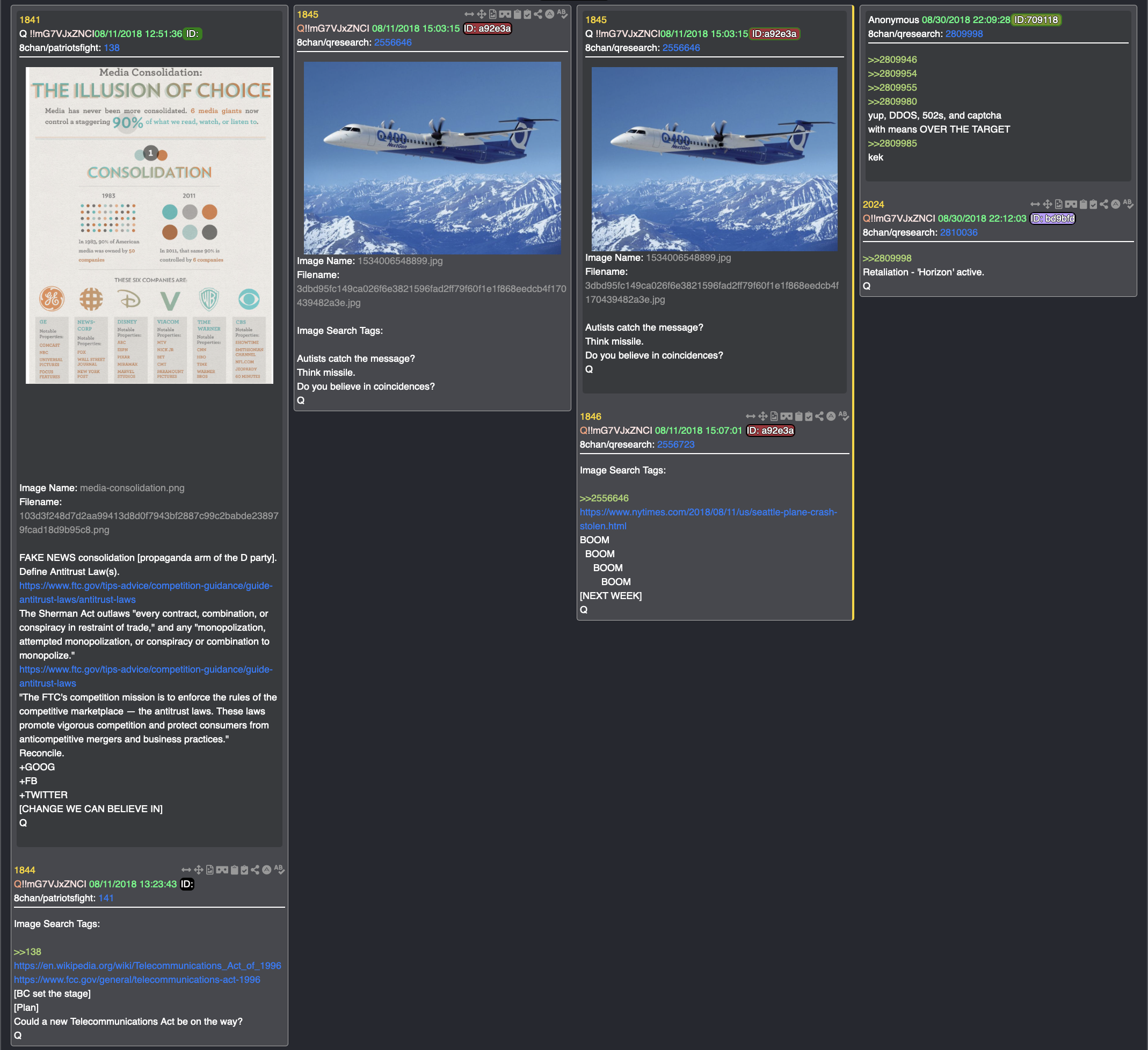Click circled triangle icon on post 1844
Screen dimensions: 1148x1050
(x=266, y=870)
